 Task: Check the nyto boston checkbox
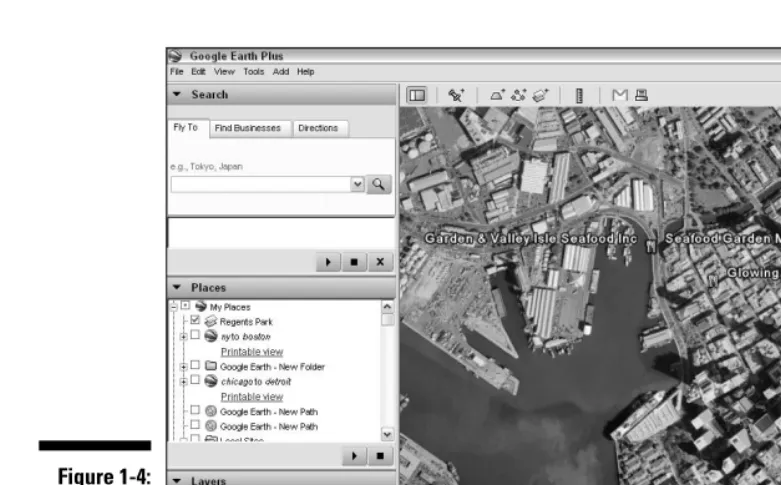(195, 335)
